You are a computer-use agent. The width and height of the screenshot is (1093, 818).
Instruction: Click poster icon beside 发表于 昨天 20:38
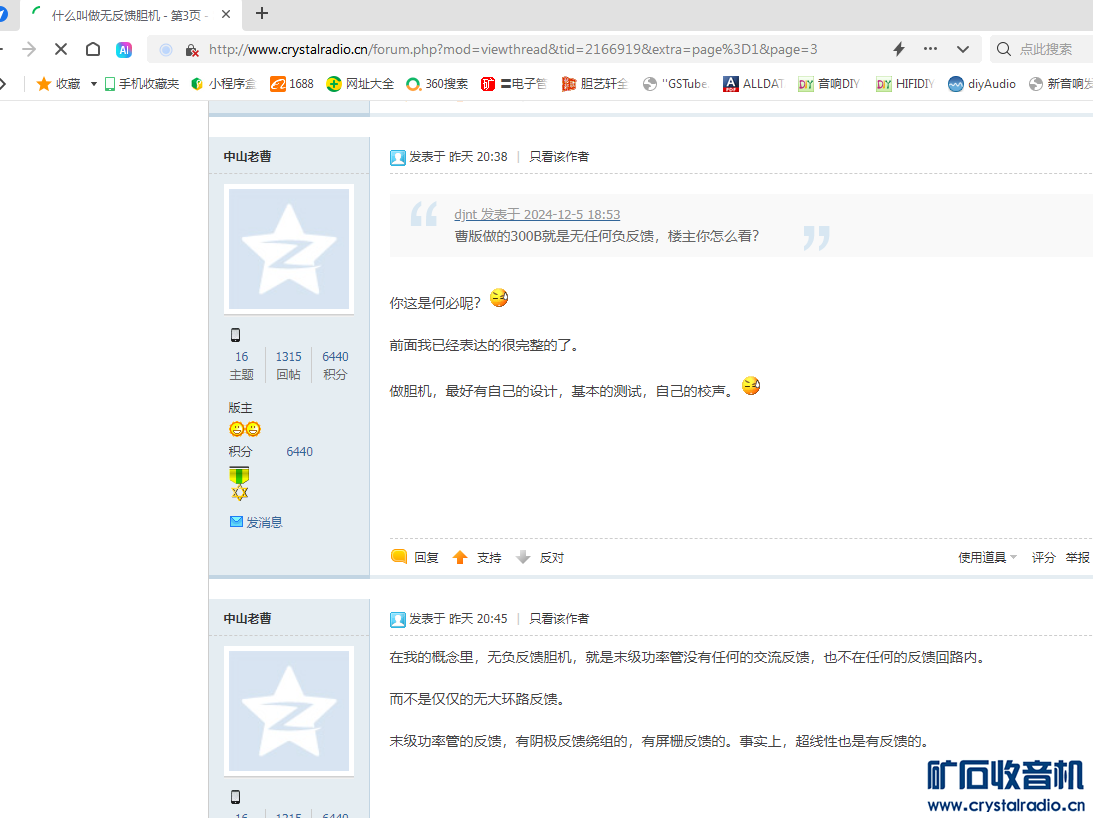point(398,158)
